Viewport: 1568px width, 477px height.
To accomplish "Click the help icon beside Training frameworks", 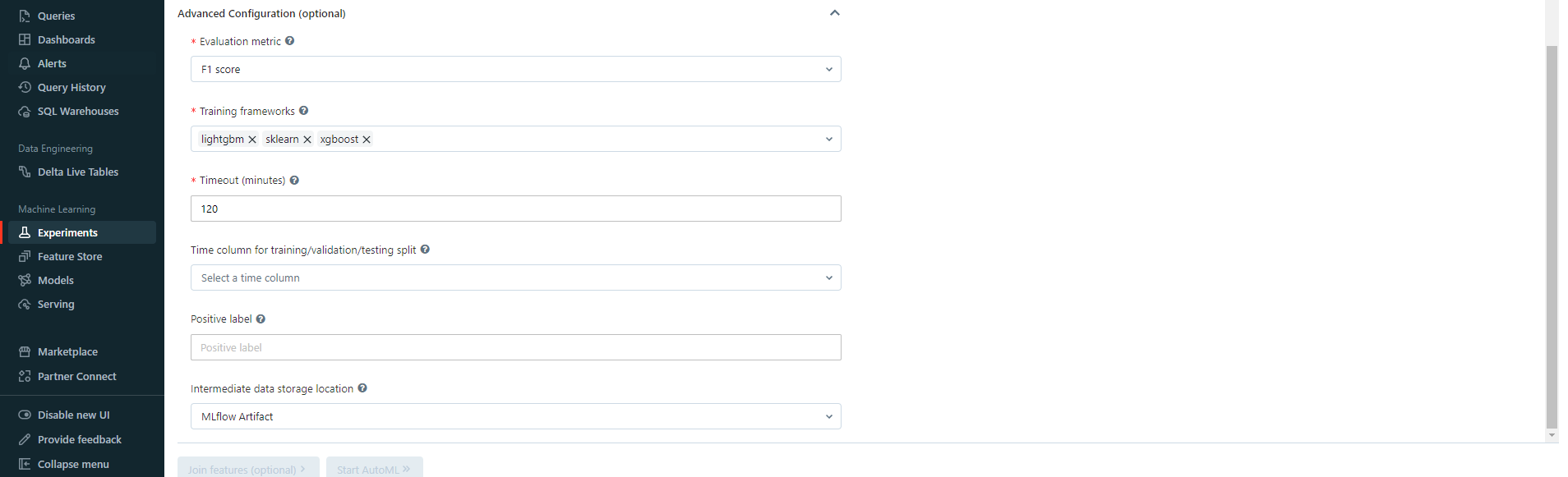I will click(303, 111).
